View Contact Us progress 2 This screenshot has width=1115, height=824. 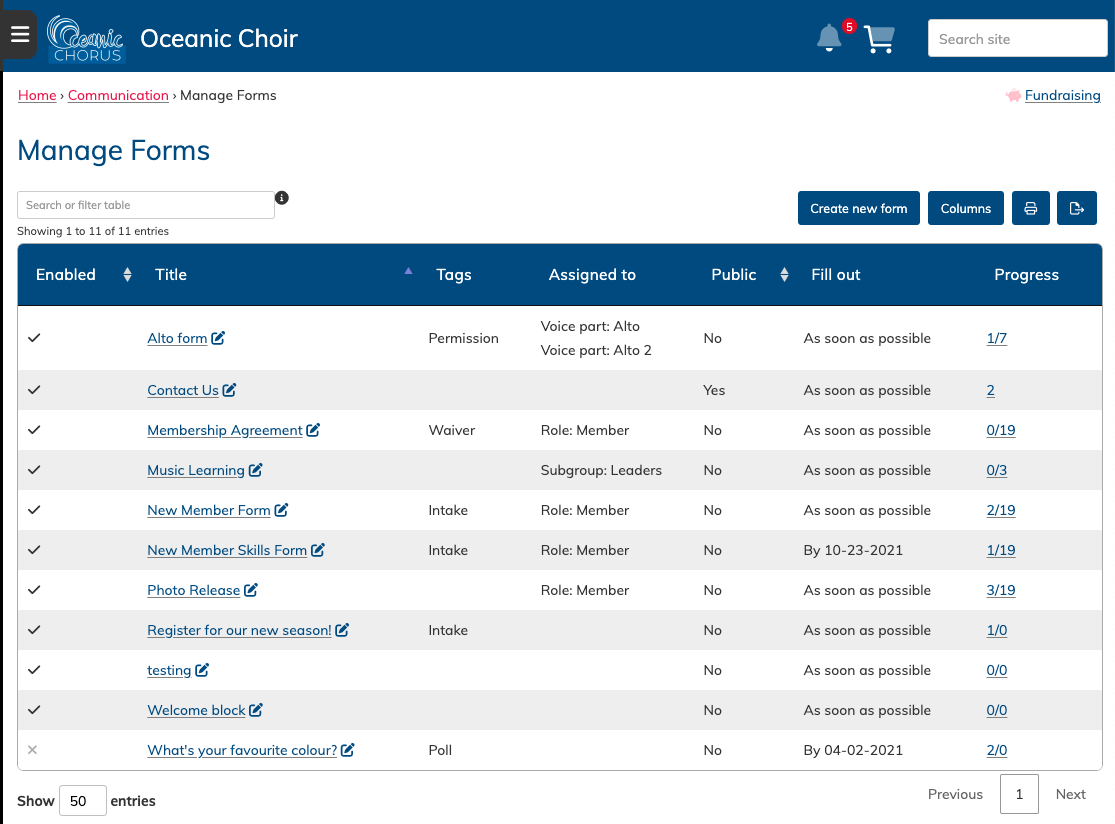[x=991, y=390]
